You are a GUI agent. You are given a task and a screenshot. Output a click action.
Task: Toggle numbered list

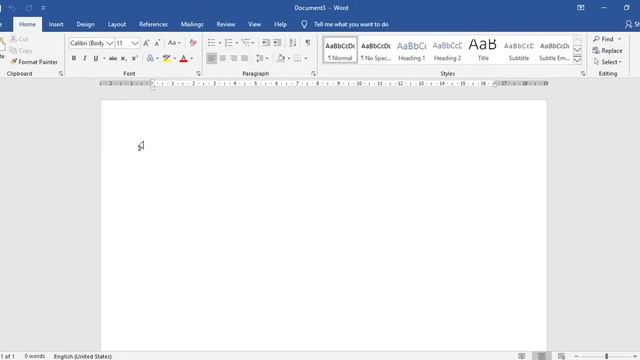[x=229, y=43]
